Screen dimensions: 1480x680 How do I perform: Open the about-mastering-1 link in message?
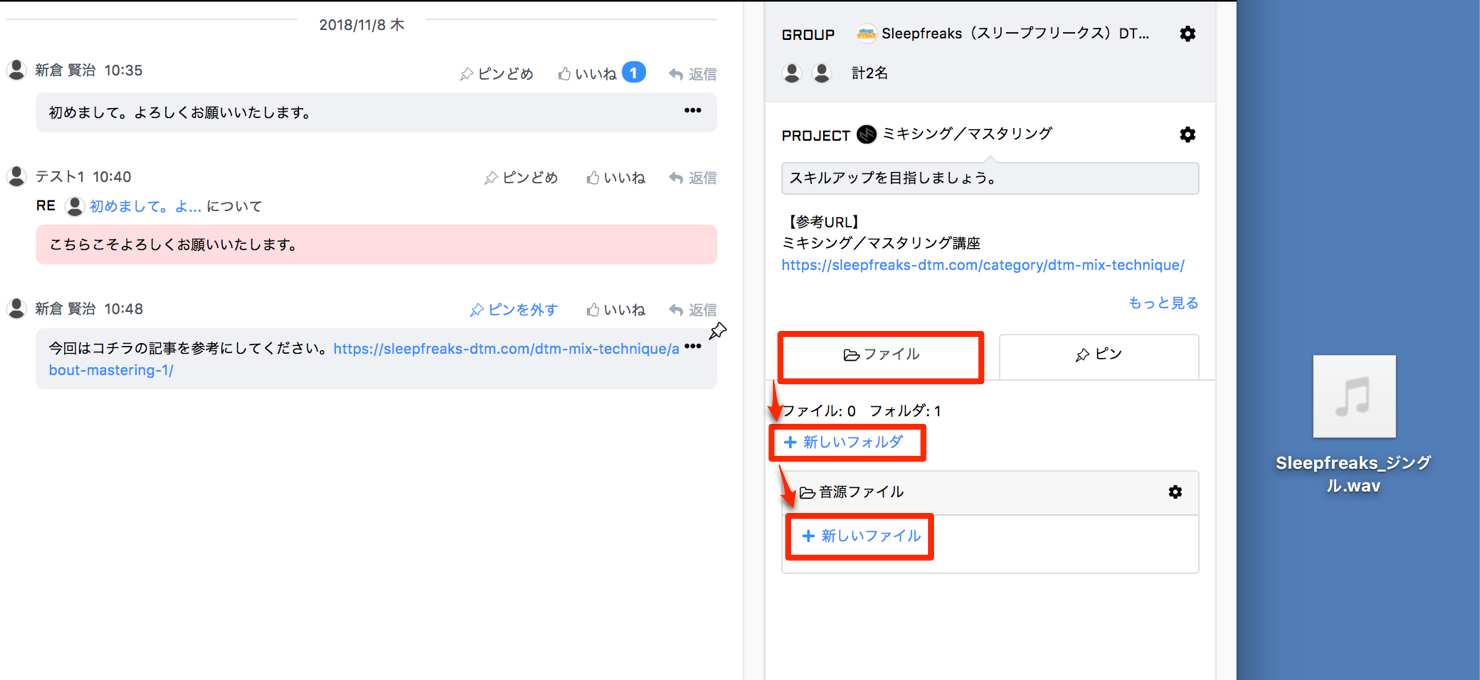pyautogui.click(x=364, y=359)
